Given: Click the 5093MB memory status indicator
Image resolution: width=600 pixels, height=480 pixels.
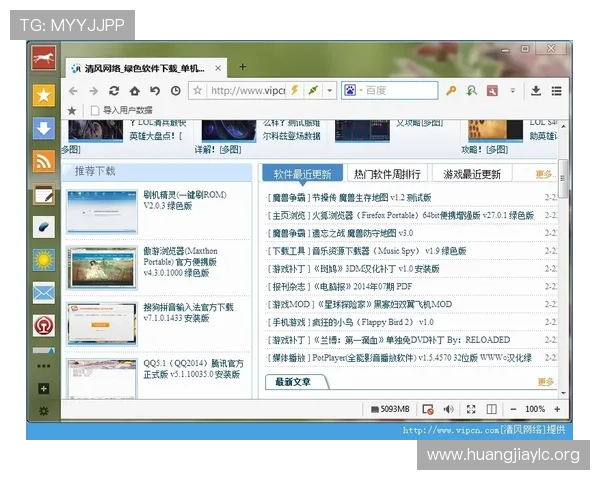Looking at the screenshot, I should [390, 409].
